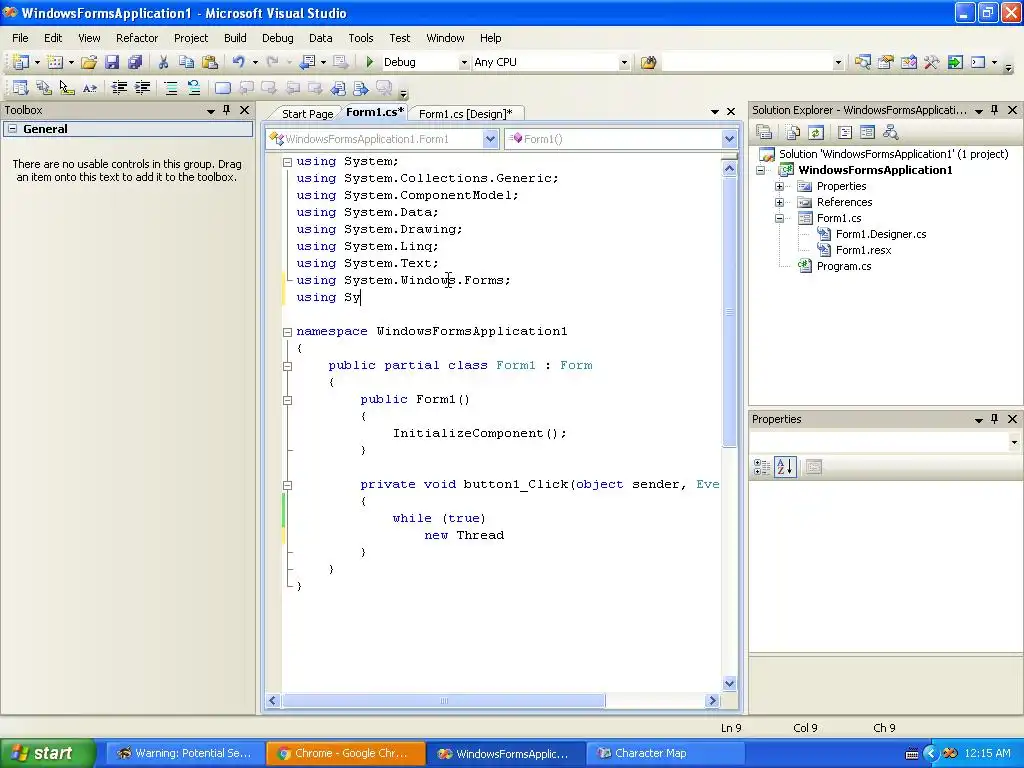Toggle auto-hide pin on Solution Explorer
1024x768 pixels.
click(x=995, y=110)
